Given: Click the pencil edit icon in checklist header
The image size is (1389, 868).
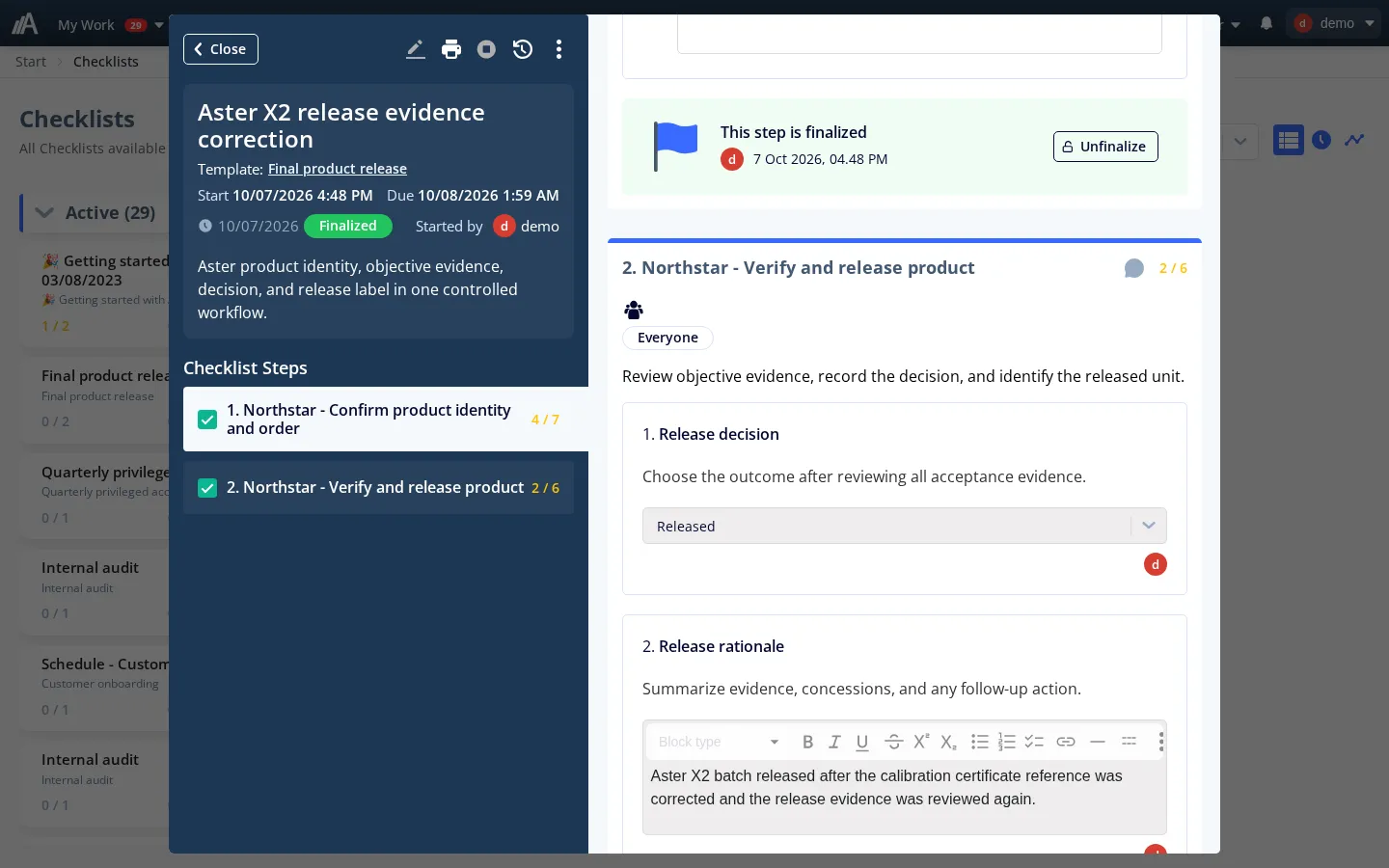Looking at the screenshot, I should 415,49.
